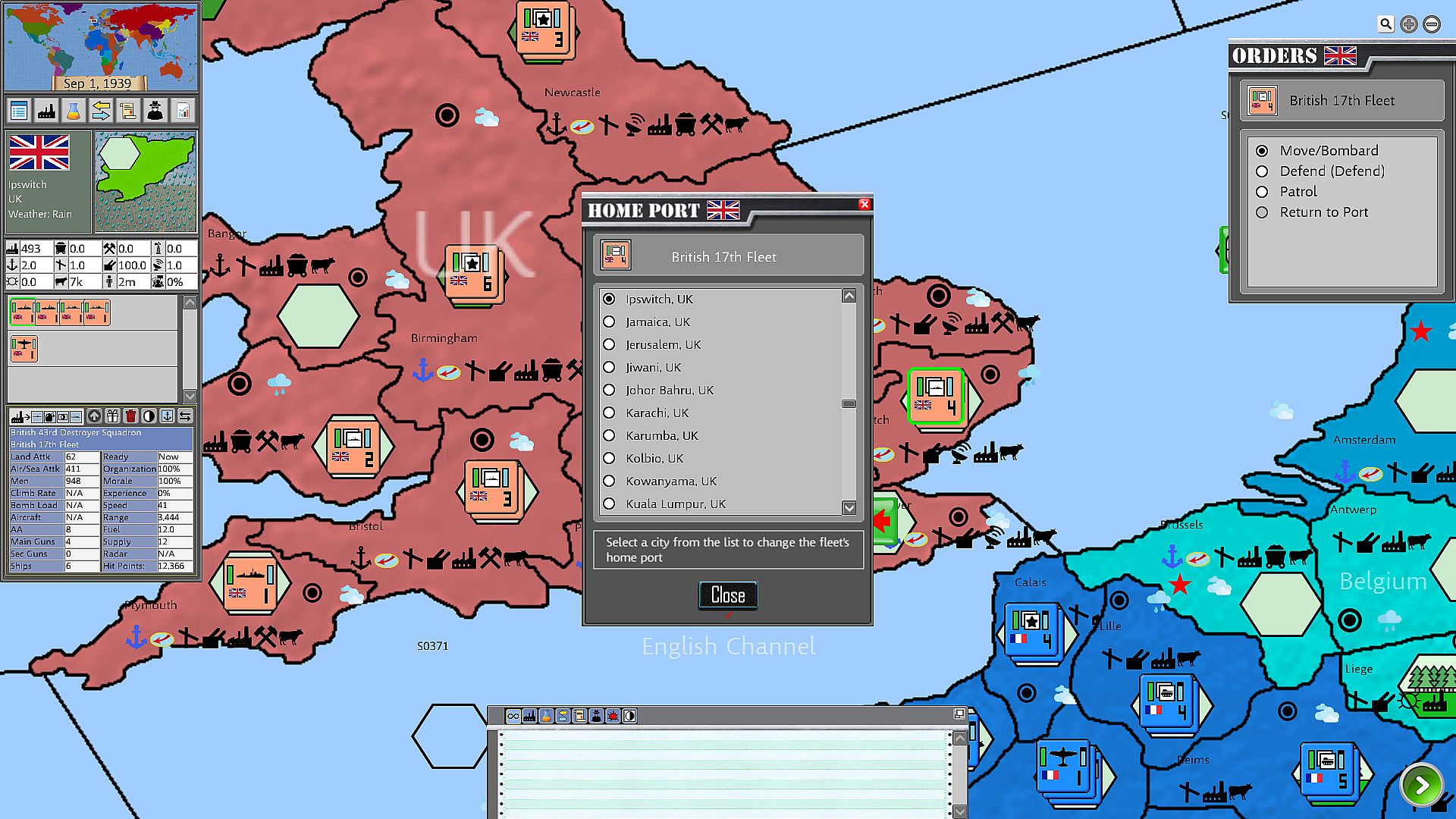
Task: Click the Close button in Home Port
Action: 727,595
